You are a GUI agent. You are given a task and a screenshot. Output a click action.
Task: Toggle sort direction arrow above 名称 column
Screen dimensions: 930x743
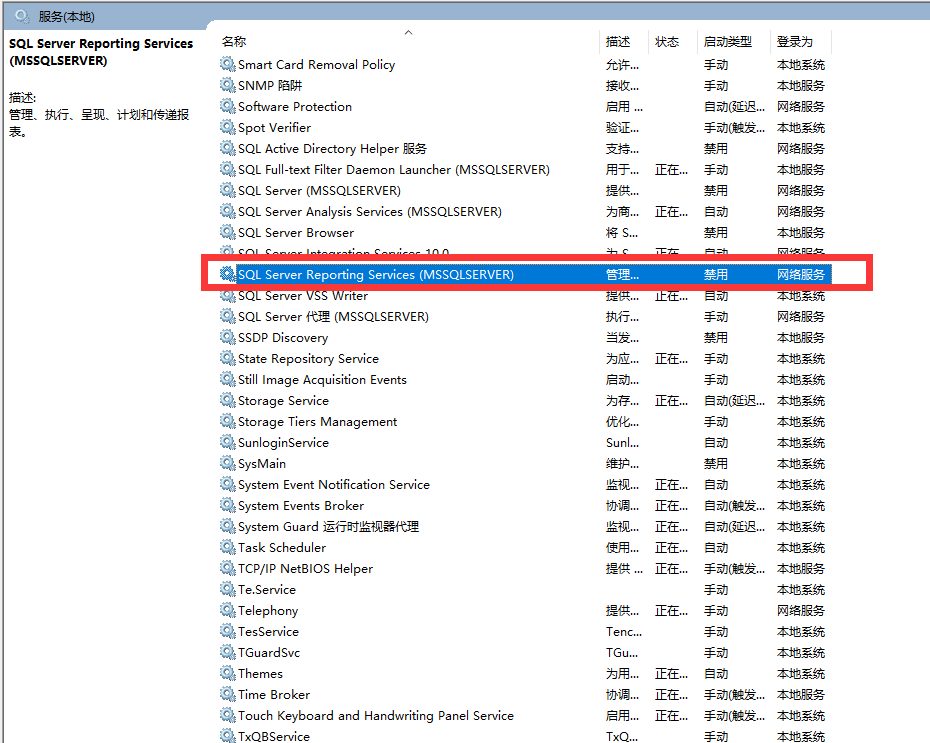[x=408, y=32]
